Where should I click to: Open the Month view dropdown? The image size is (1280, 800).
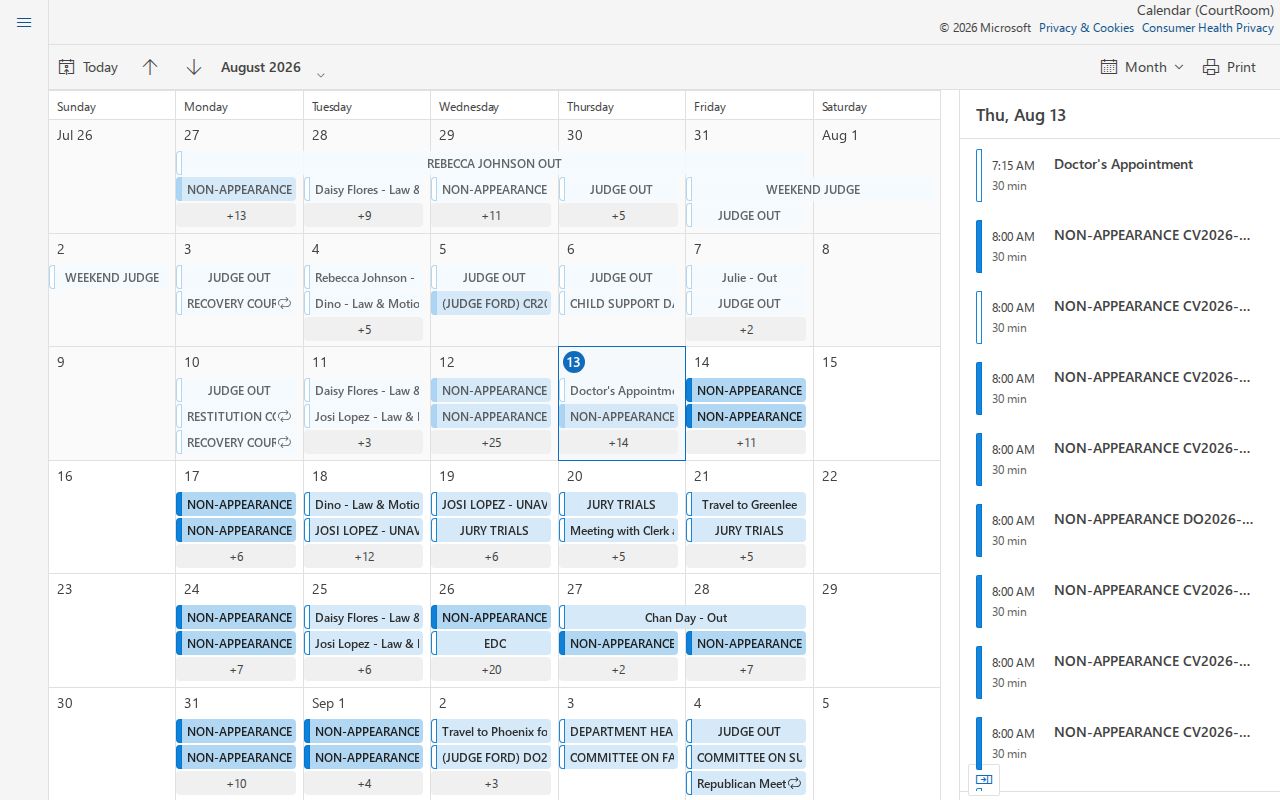(1142, 67)
